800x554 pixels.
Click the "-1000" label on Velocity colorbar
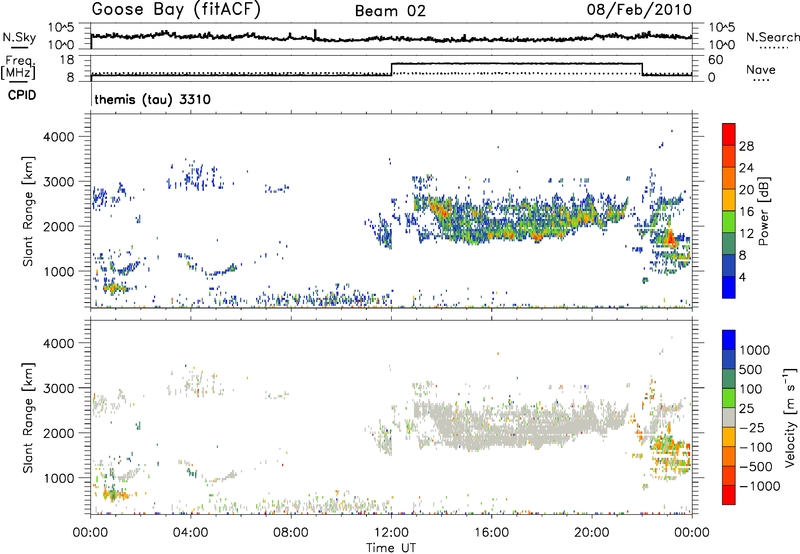point(760,486)
